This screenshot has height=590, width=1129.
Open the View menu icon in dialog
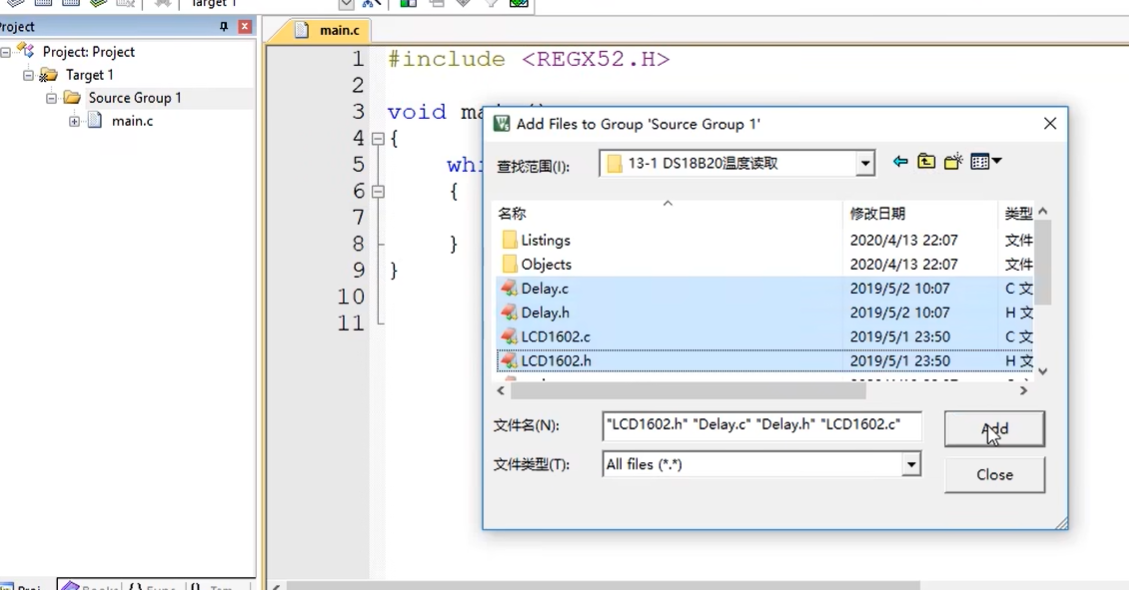986,161
